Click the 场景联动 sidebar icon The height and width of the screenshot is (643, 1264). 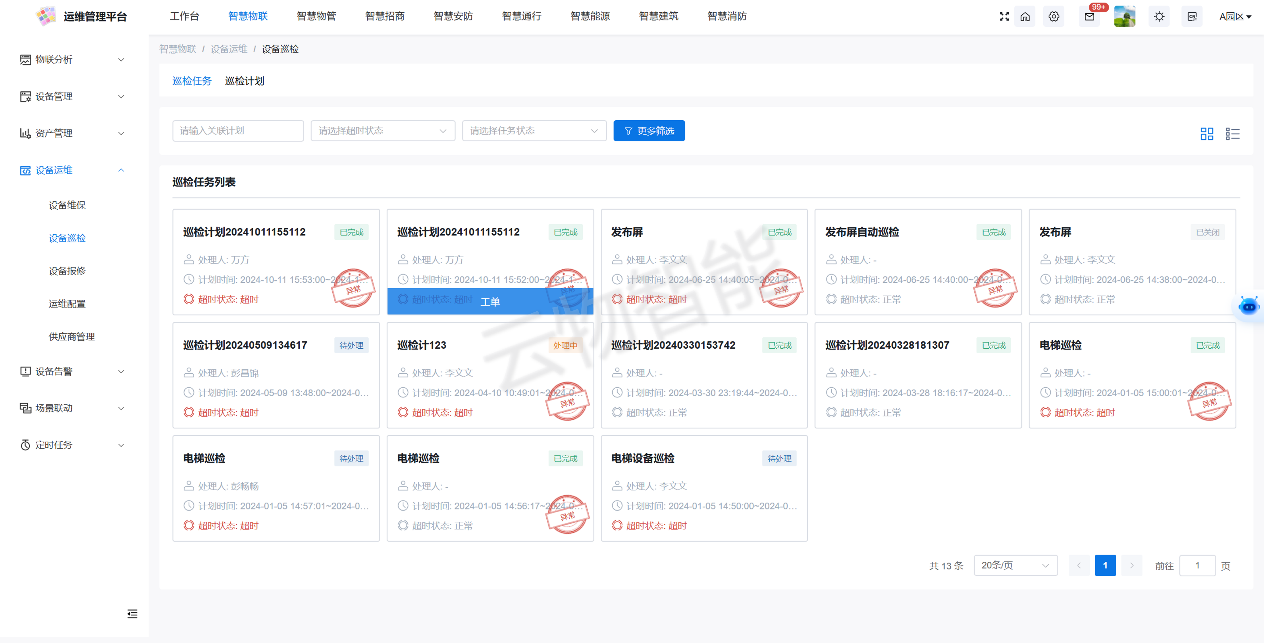coord(26,408)
